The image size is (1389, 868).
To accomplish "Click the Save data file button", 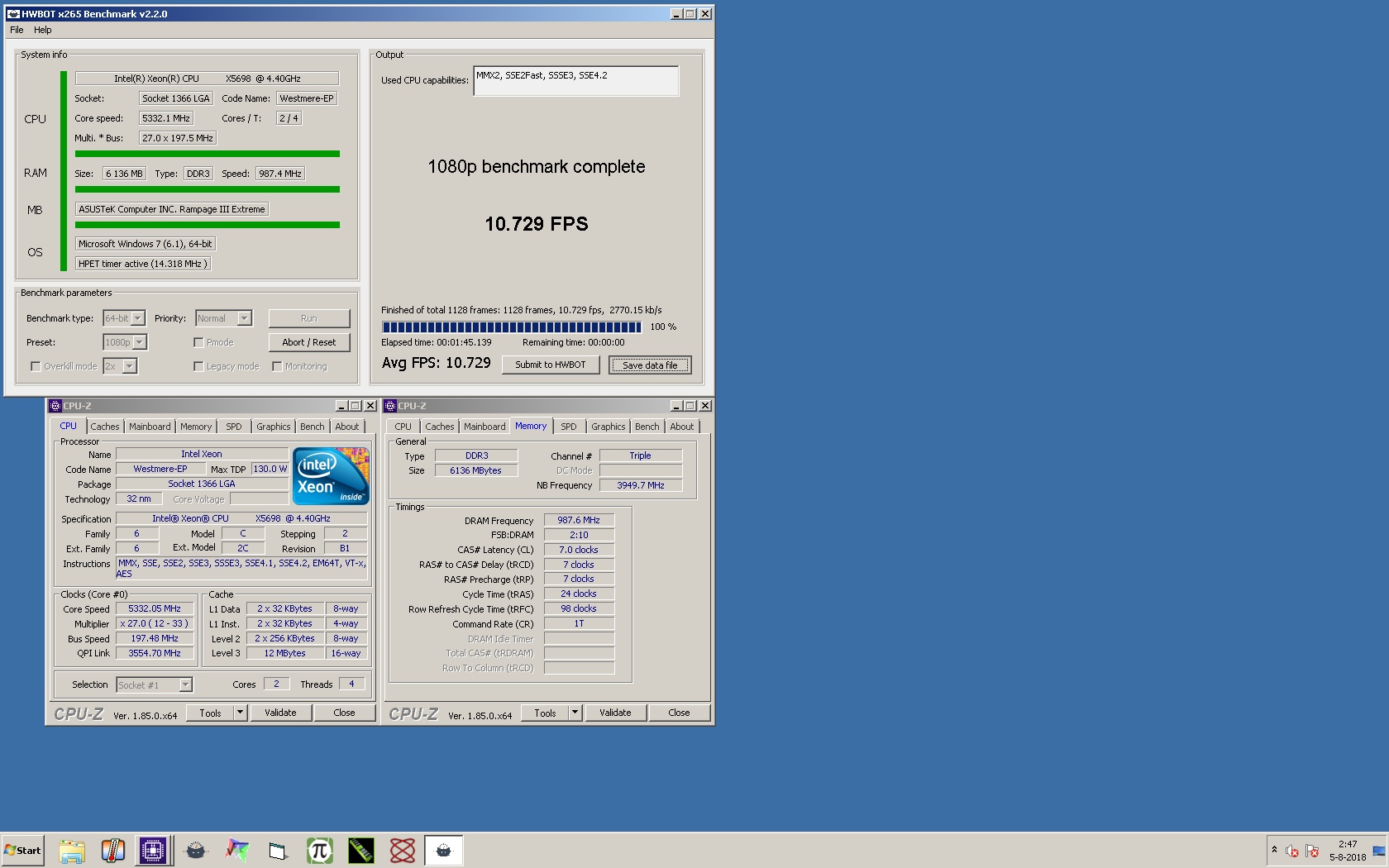I will (x=650, y=365).
